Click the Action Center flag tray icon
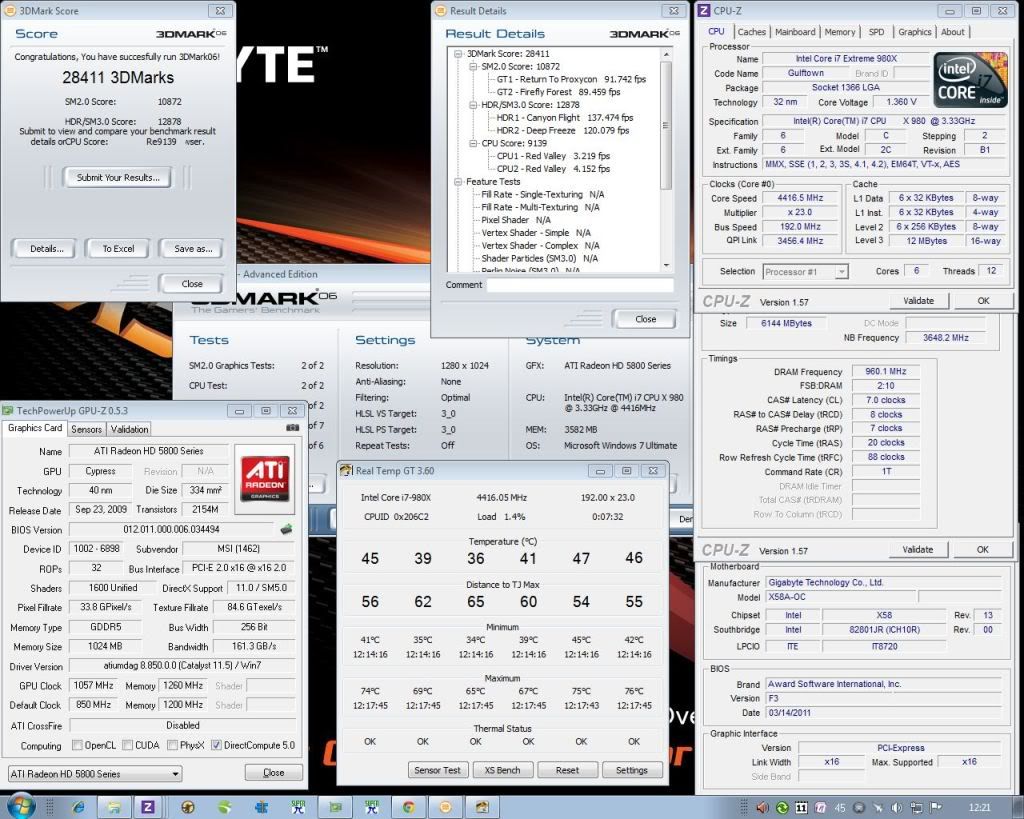The width and height of the screenshot is (1024, 819). pyautogui.click(x=935, y=808)
